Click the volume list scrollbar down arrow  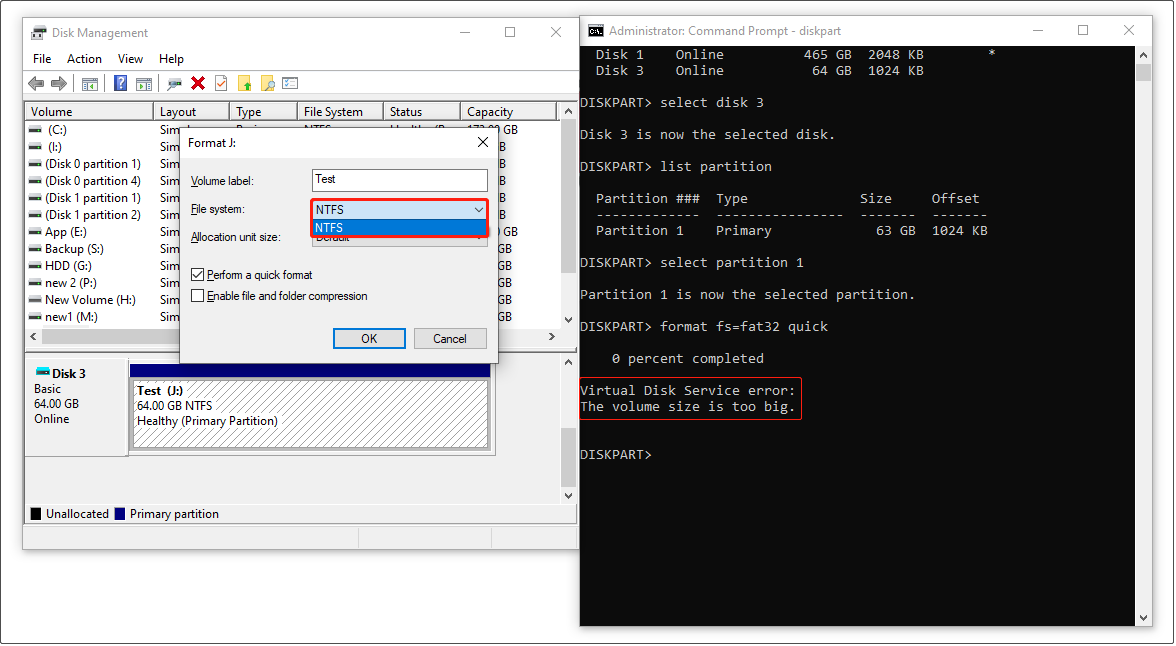point(568,320)
